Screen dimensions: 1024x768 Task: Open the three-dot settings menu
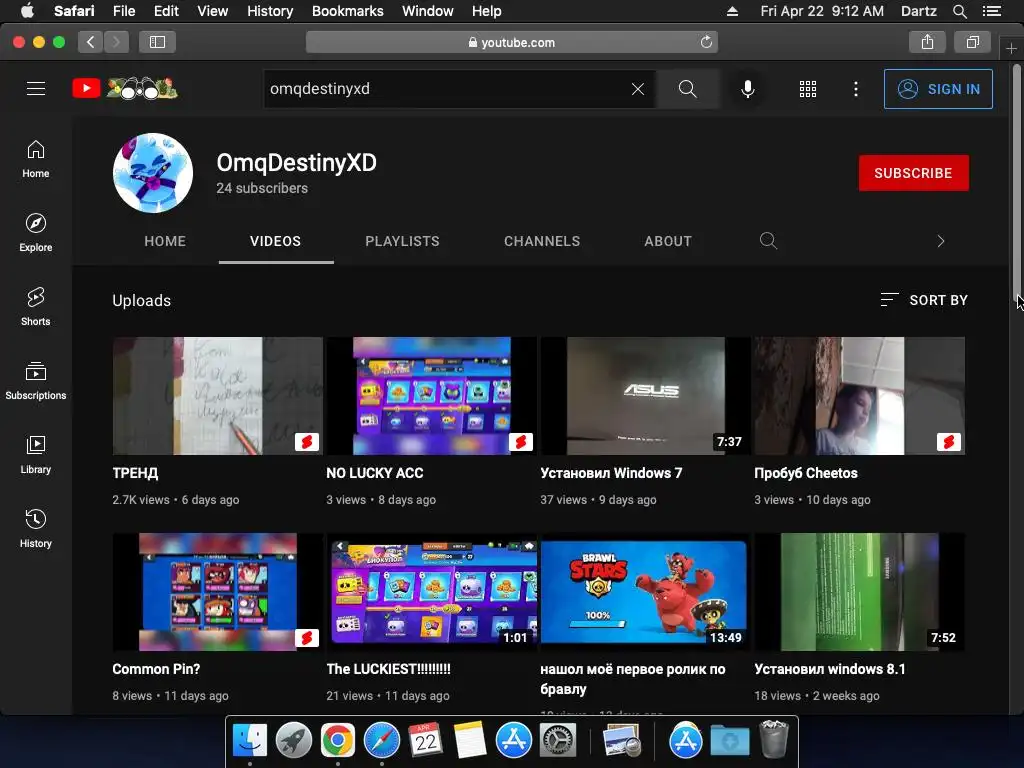tap(856, 89)
